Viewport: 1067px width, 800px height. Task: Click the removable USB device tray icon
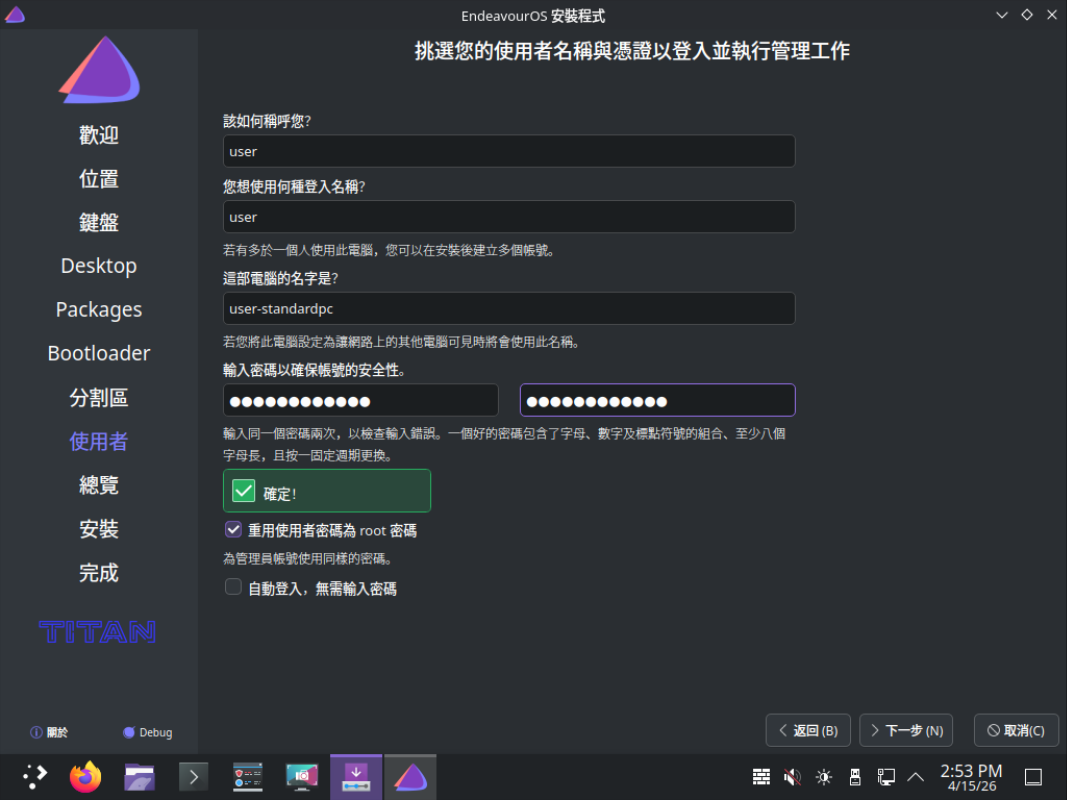click(854, 777)
